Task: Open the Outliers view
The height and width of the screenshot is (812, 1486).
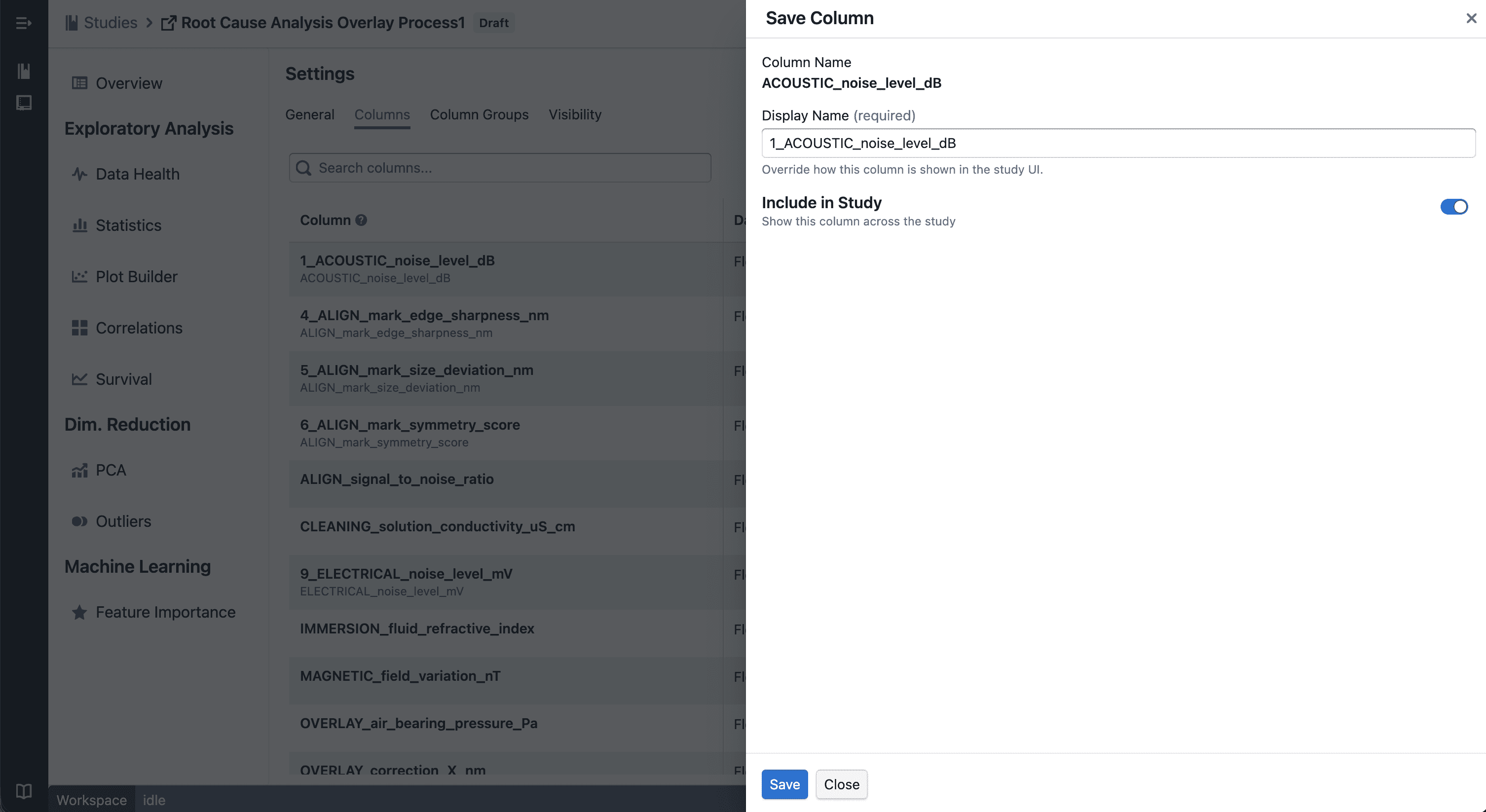Action: pos(123,521)
